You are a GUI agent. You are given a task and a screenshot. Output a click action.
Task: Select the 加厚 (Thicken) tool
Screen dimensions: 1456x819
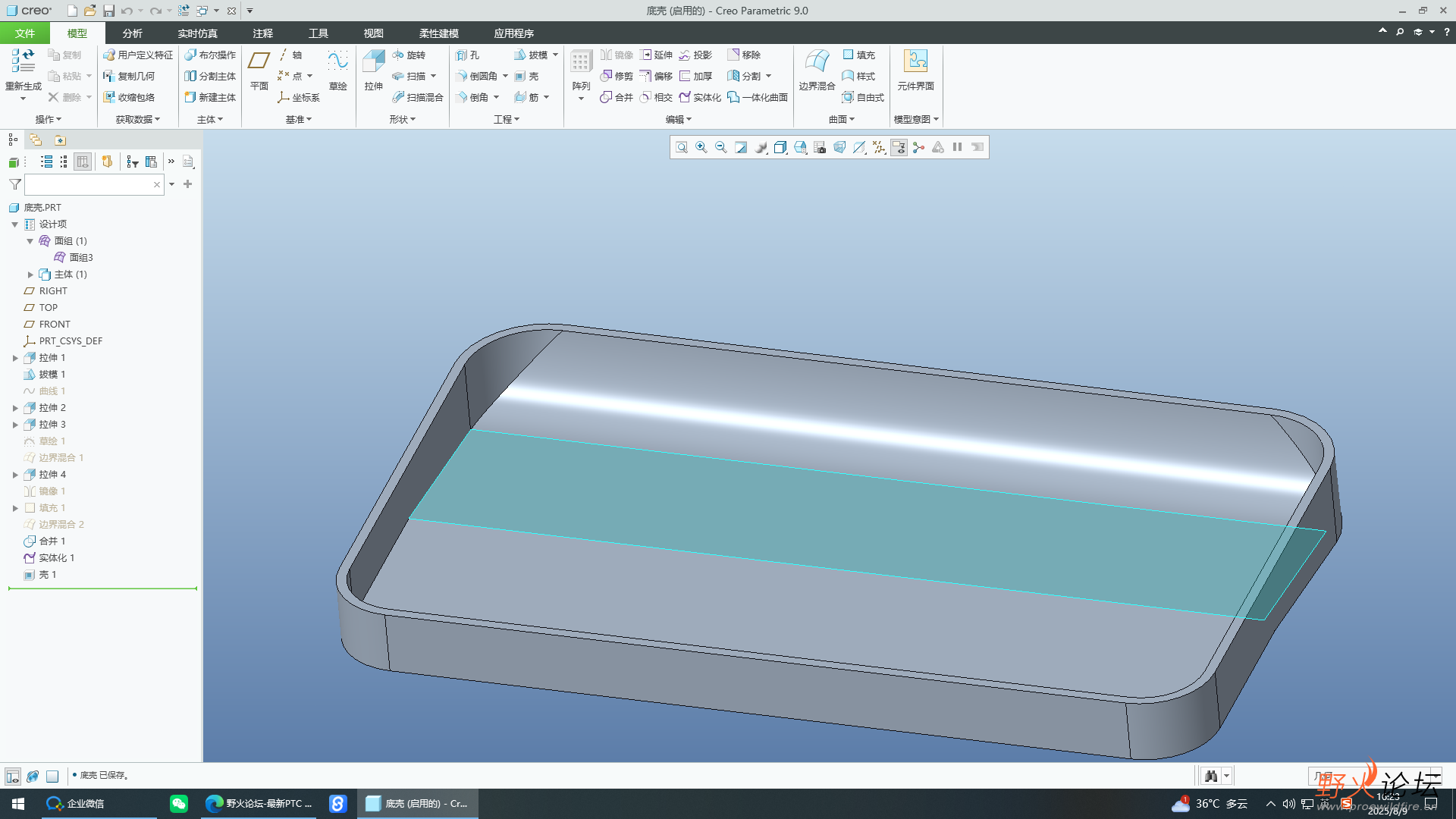pos(696,76)
